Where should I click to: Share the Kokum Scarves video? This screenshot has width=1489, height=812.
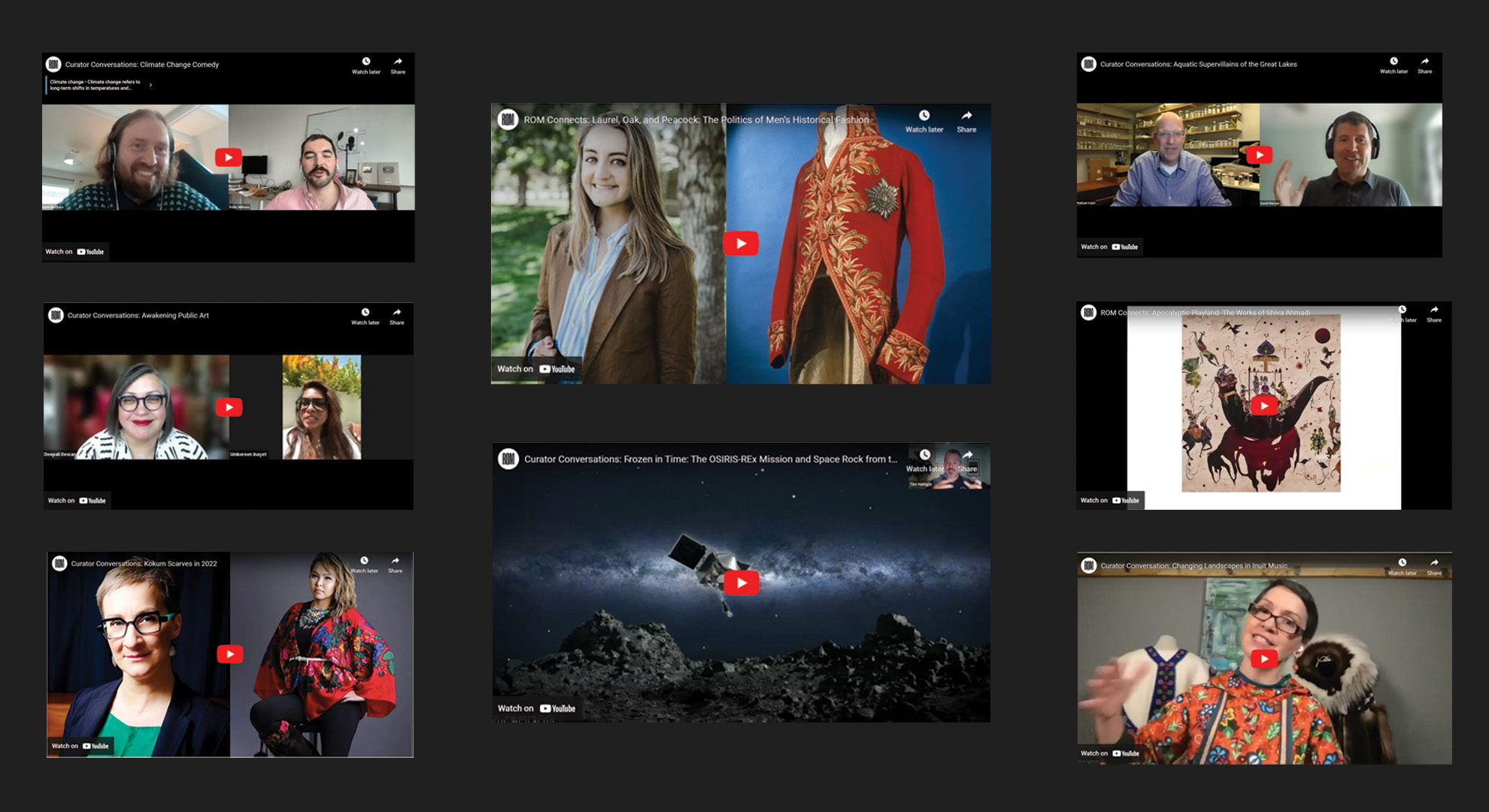point(395,565)
